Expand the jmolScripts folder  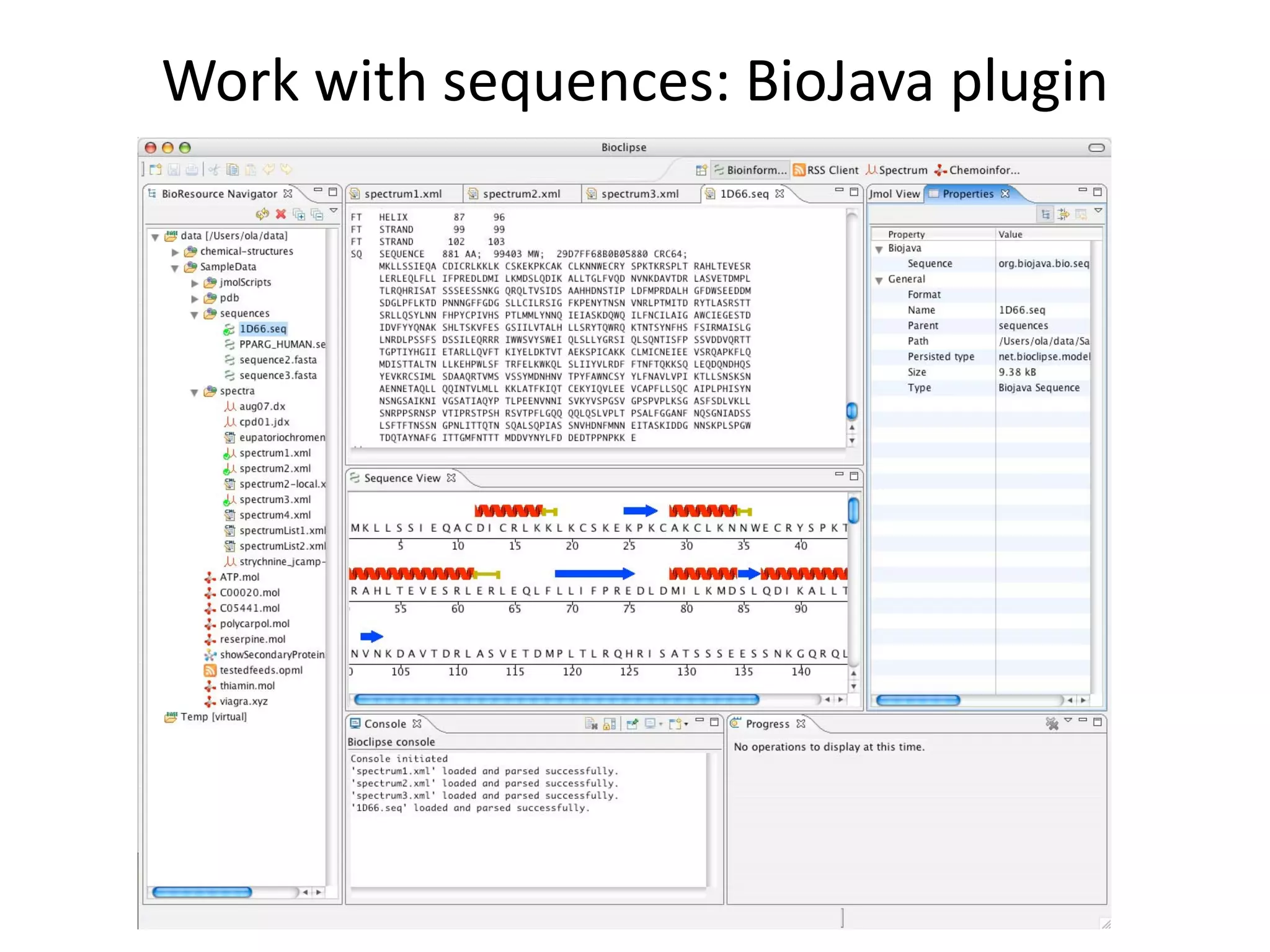click(x=195, y=283)
